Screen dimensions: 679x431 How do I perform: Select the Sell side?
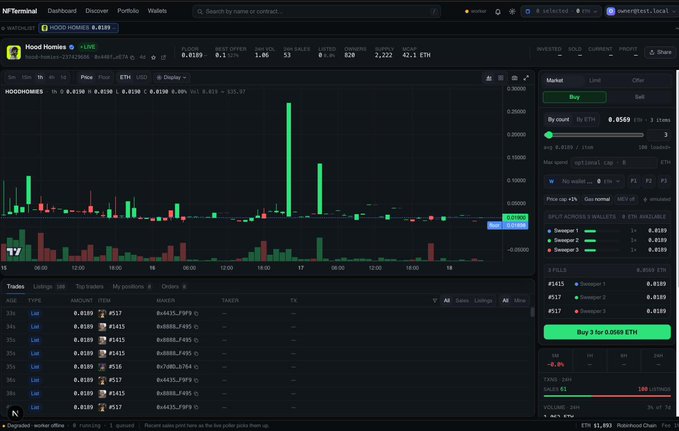(639, 97)
